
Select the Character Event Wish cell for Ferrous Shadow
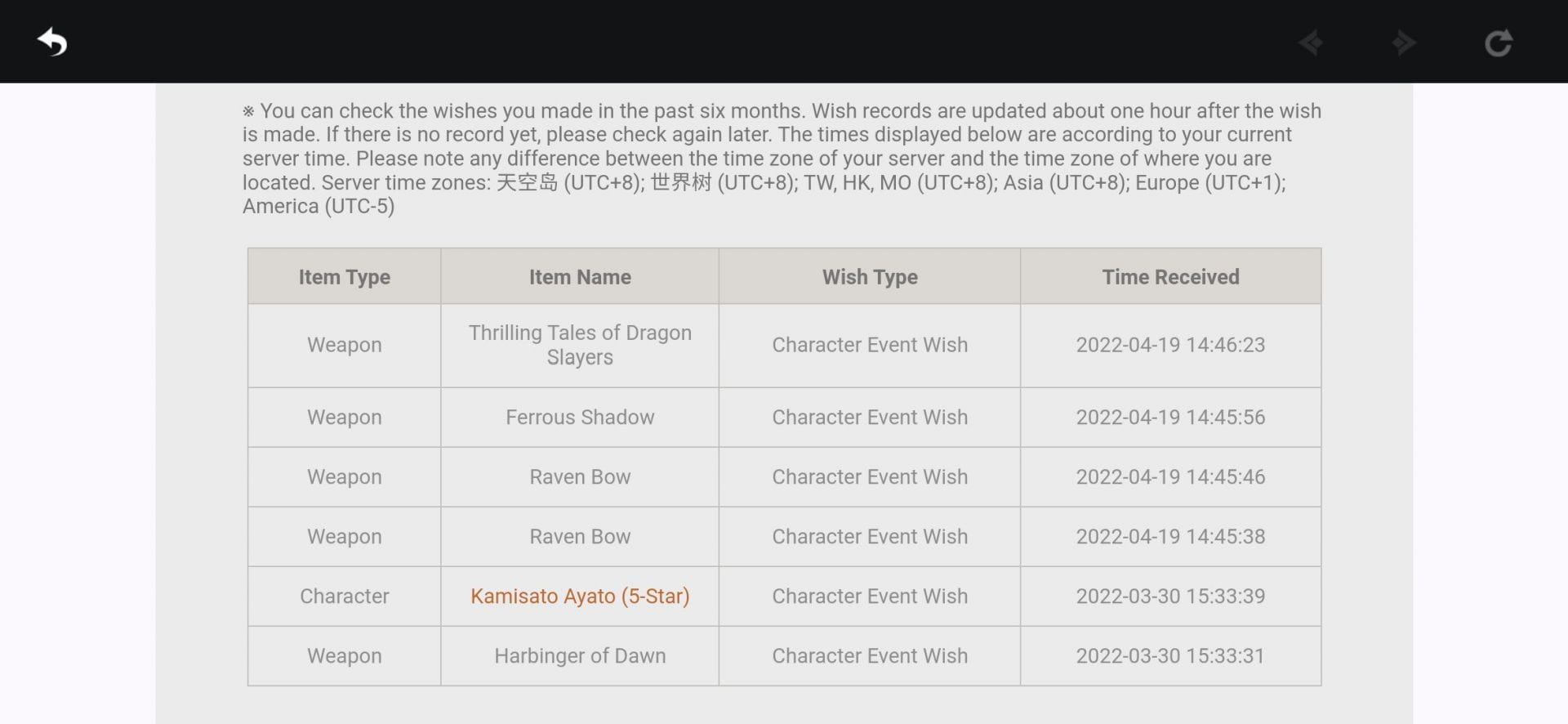[870, 417]
